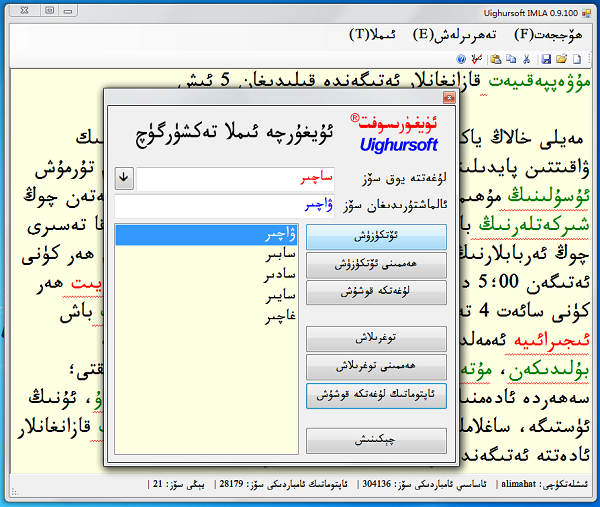The height and width of the screenshot is (507, 600).
Task: Click the Paste clipboard toolbar icon
Action: (x=496, y=59)
